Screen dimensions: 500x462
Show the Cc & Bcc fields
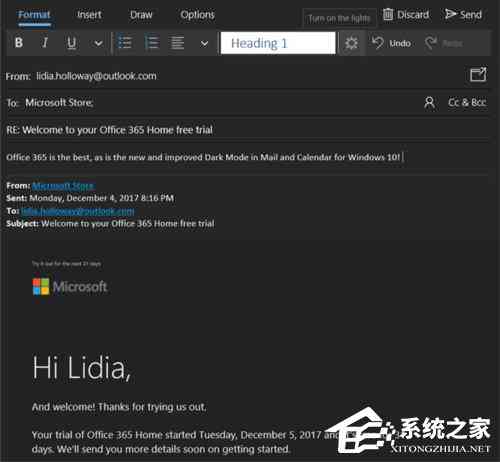click(x=467, y=102)
